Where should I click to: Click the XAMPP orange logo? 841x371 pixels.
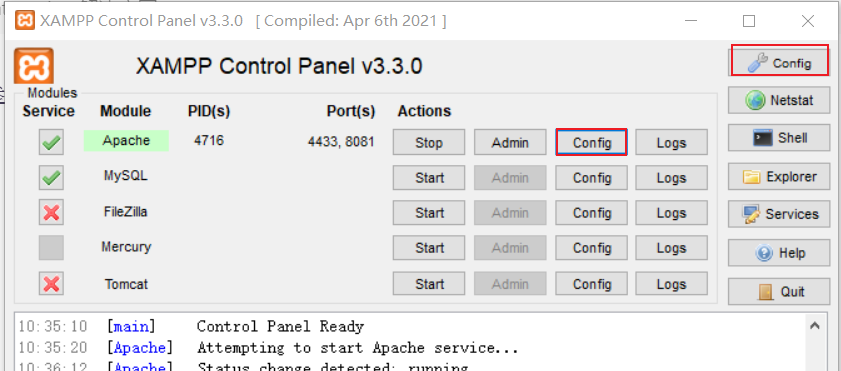(x=33, y=66)
